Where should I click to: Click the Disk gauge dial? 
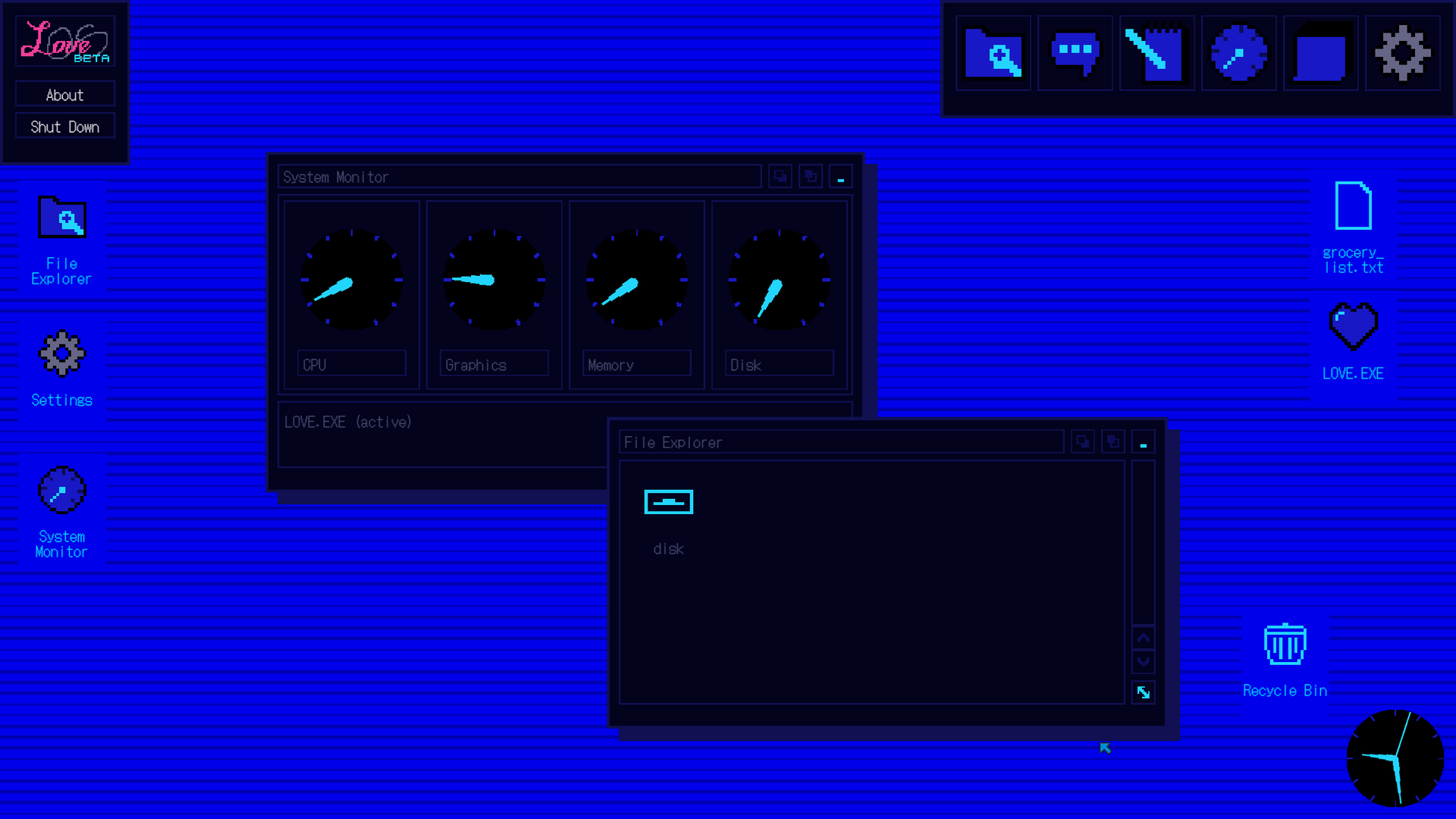point(780,280)
